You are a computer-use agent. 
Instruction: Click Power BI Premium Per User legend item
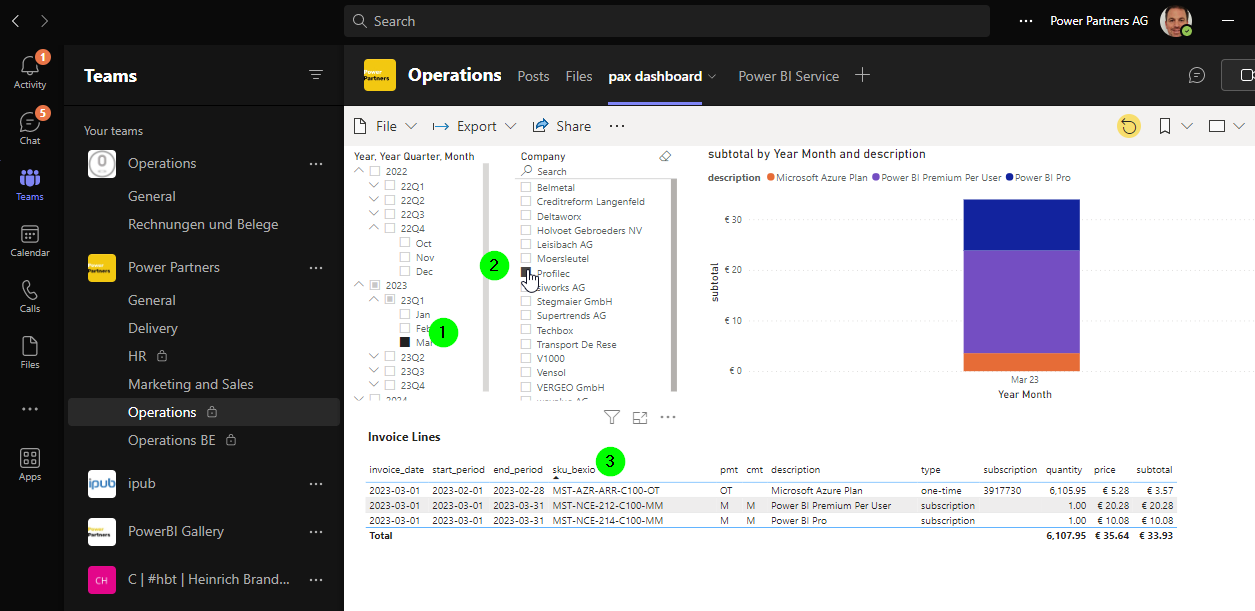[938, 178]
